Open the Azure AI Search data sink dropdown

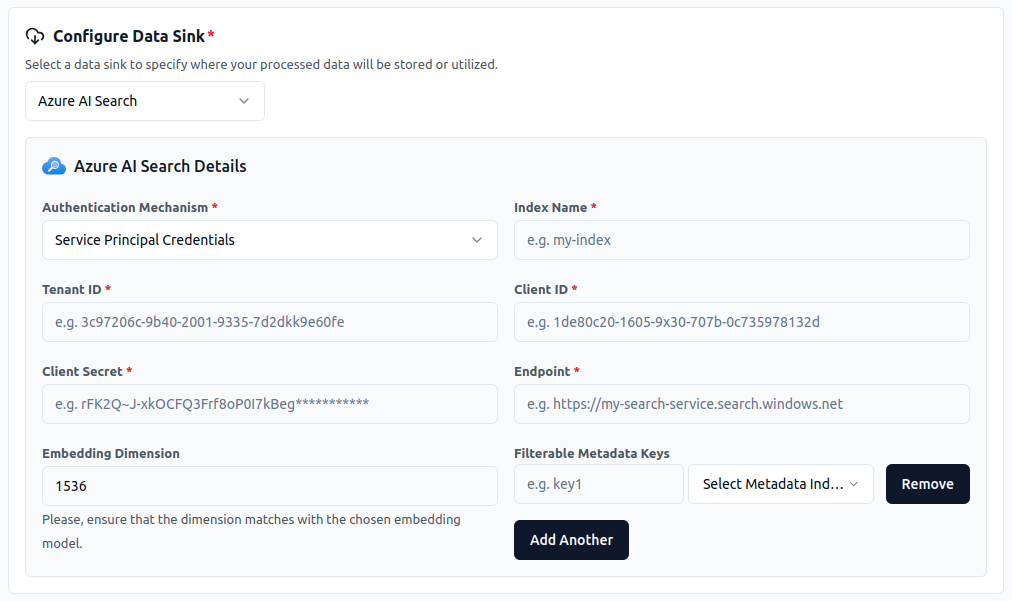pyautogui.click(x=145, y=101)
